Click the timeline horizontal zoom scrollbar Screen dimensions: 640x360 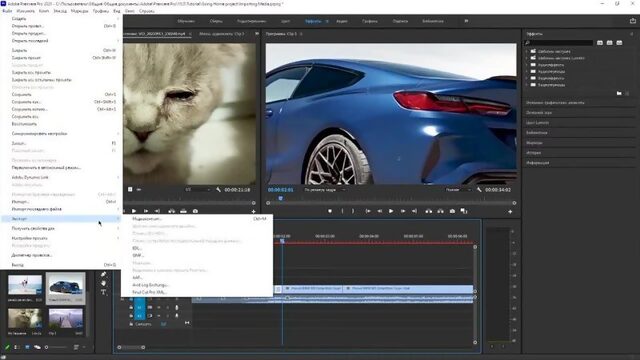pyautogui.click(x=131, y=347)
